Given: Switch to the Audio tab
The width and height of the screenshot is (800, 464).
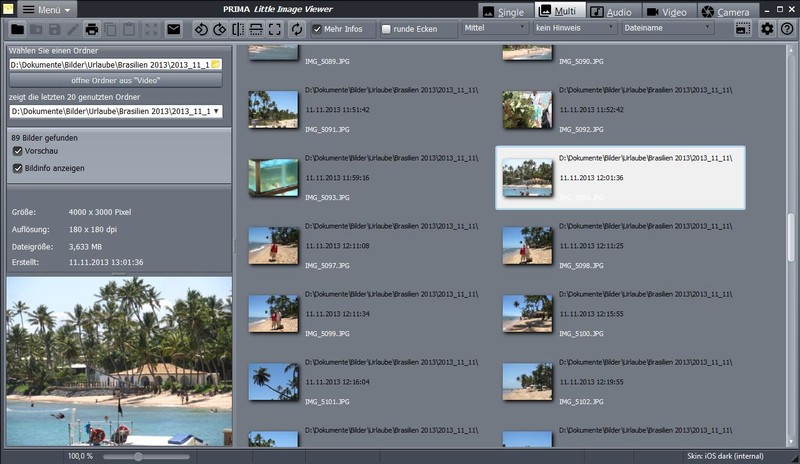Looking at the screenshot, I should (x=611, y=12).
